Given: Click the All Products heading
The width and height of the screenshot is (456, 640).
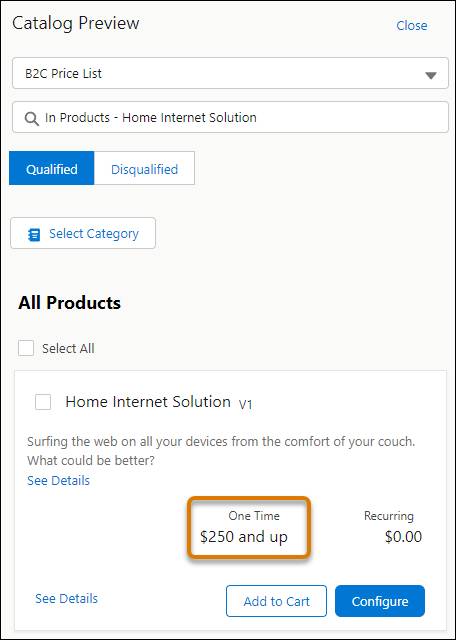Looking at the screenshot, I should tap(69, 303).
